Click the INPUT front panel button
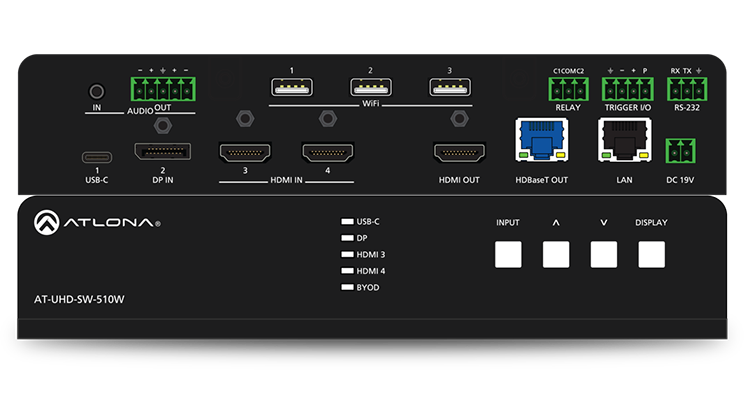This screenshot has height=400, width=750. [x=508, y=255]
